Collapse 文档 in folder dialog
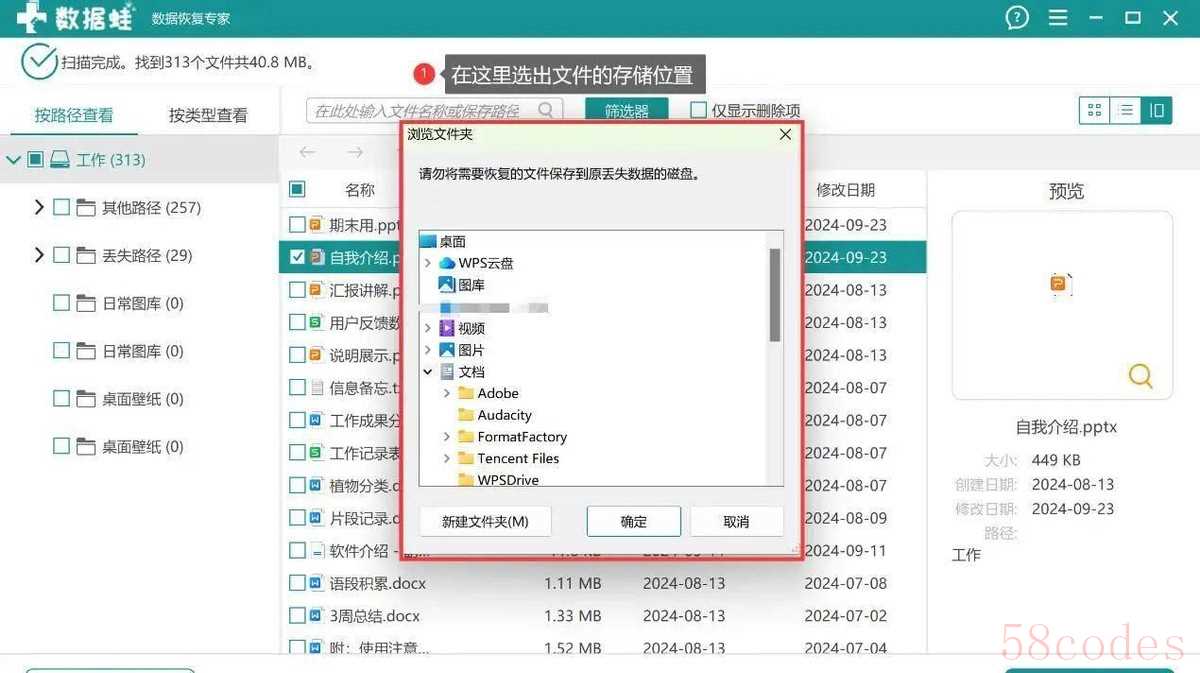This screenshot has width=1200, height=673. coord(428,372)
